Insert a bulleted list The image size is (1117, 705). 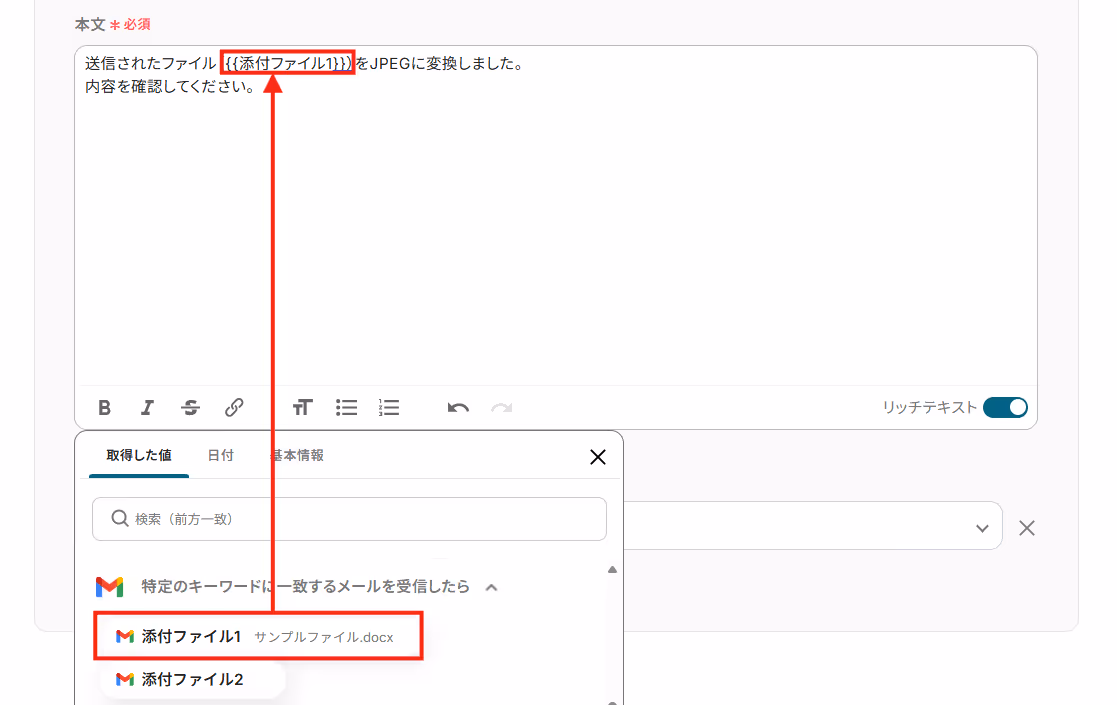point(346,407)
